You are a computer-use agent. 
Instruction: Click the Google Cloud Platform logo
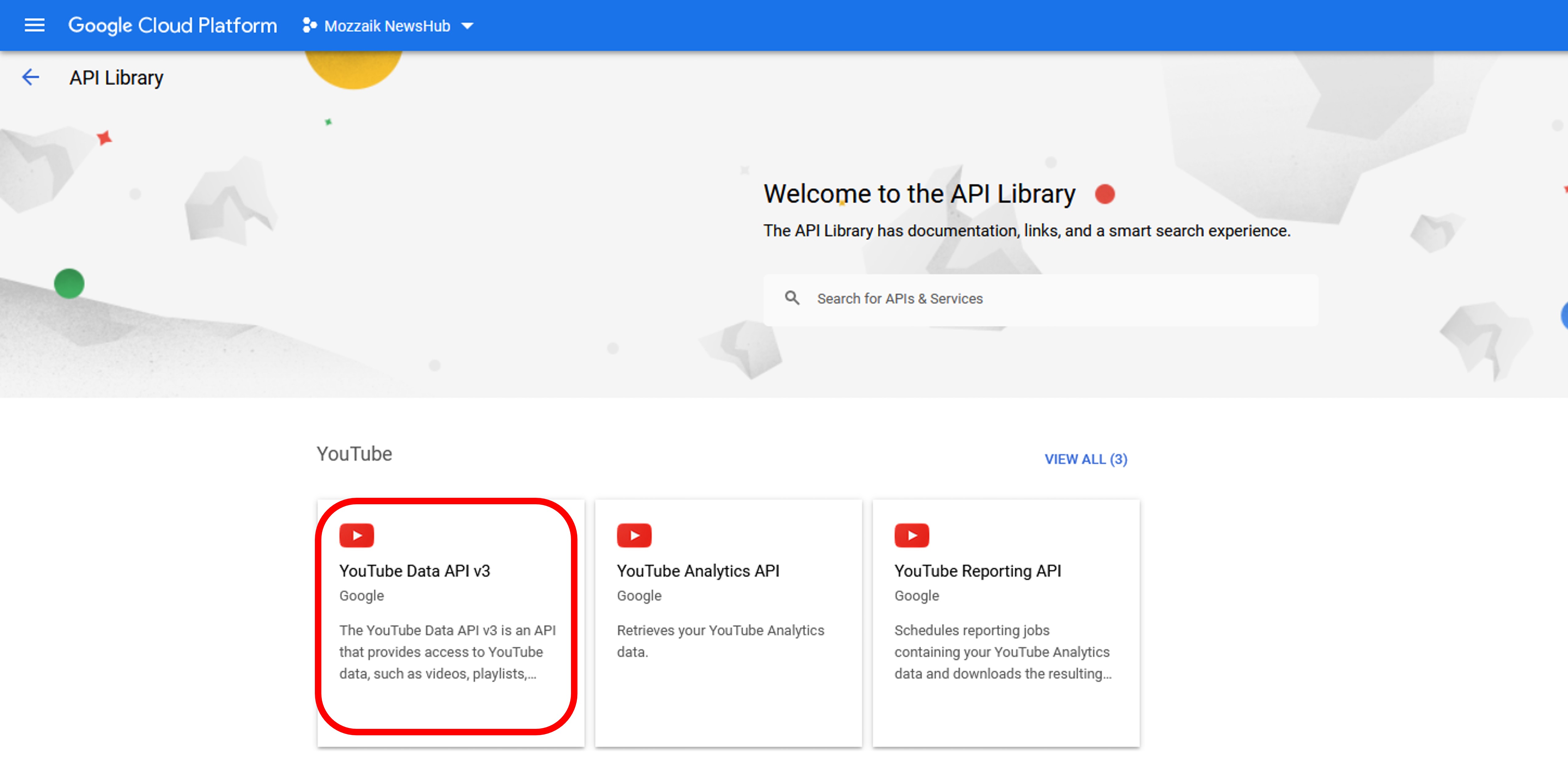click(x=172, y=26)
